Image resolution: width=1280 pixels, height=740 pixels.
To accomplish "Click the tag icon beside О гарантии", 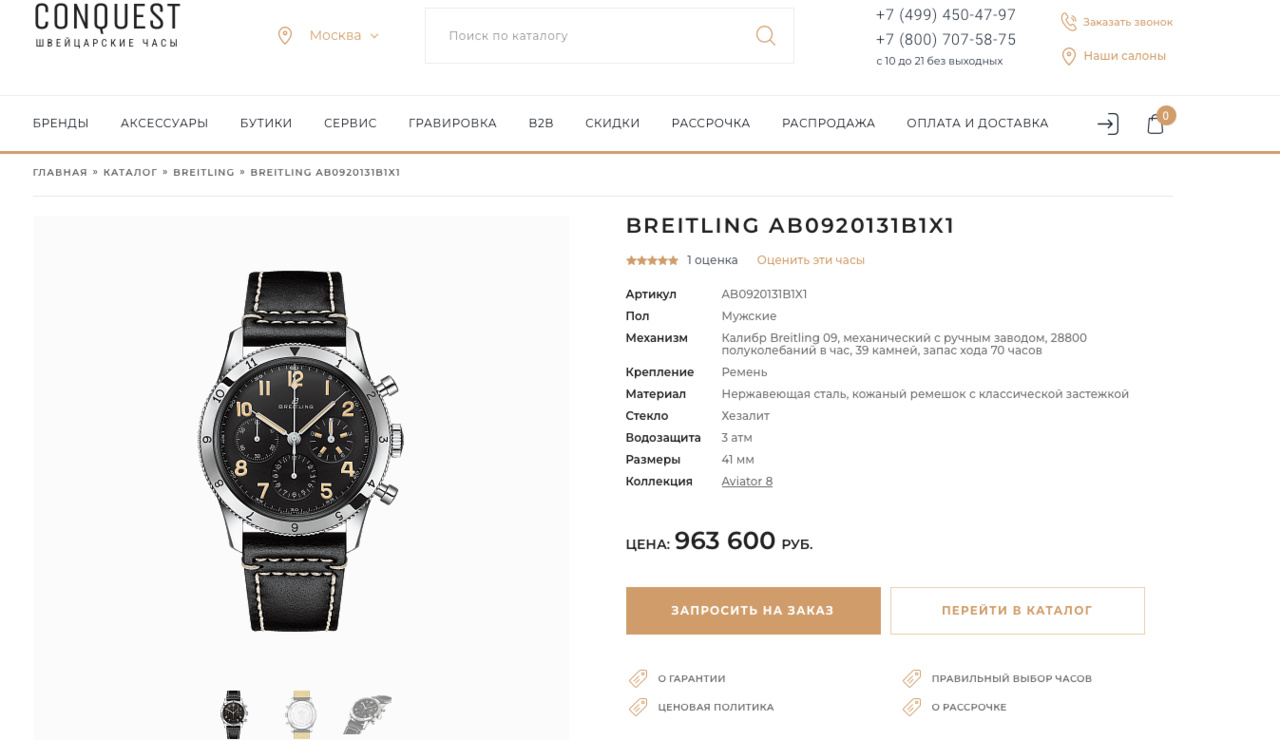I will pyautogui.click(x=638, y=679).
